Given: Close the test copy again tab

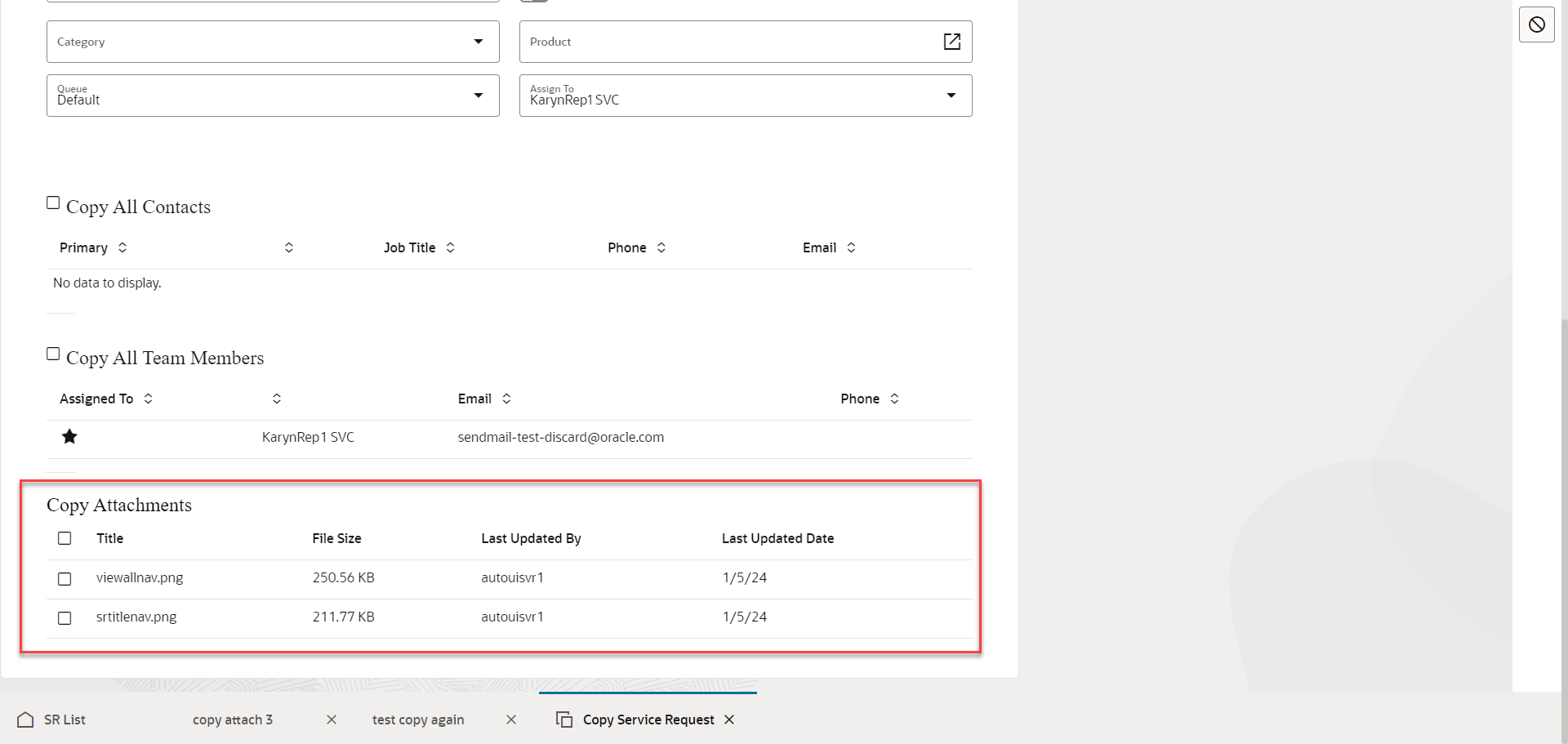Looking at the screenshot, I should tap(511, 719).
